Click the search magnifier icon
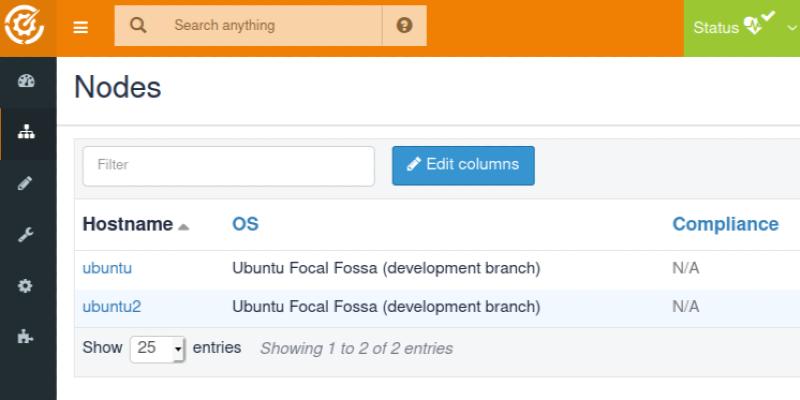The image size is (800, 400). pos(138,26)
